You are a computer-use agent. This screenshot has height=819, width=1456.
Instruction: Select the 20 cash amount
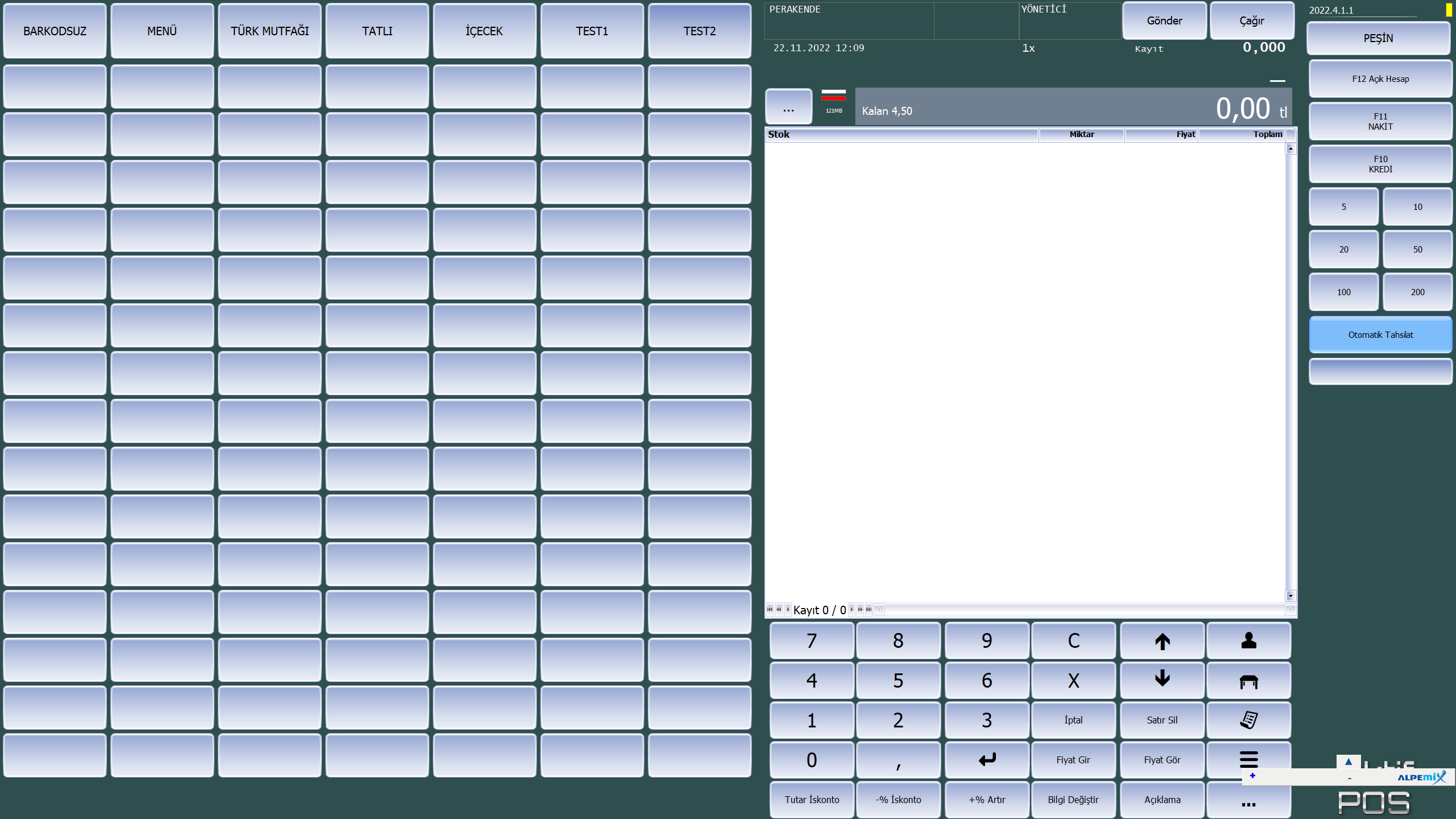click(1343, 250)
